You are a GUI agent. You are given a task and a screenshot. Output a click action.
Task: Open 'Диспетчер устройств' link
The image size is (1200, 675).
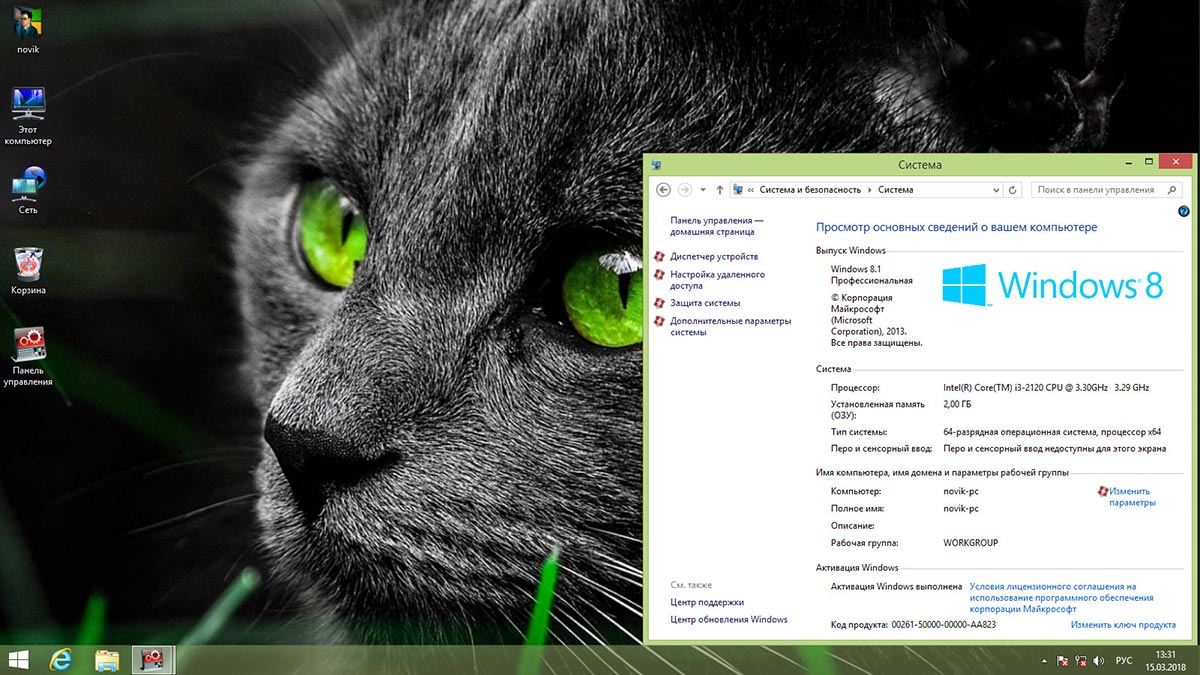click(714, 257)
